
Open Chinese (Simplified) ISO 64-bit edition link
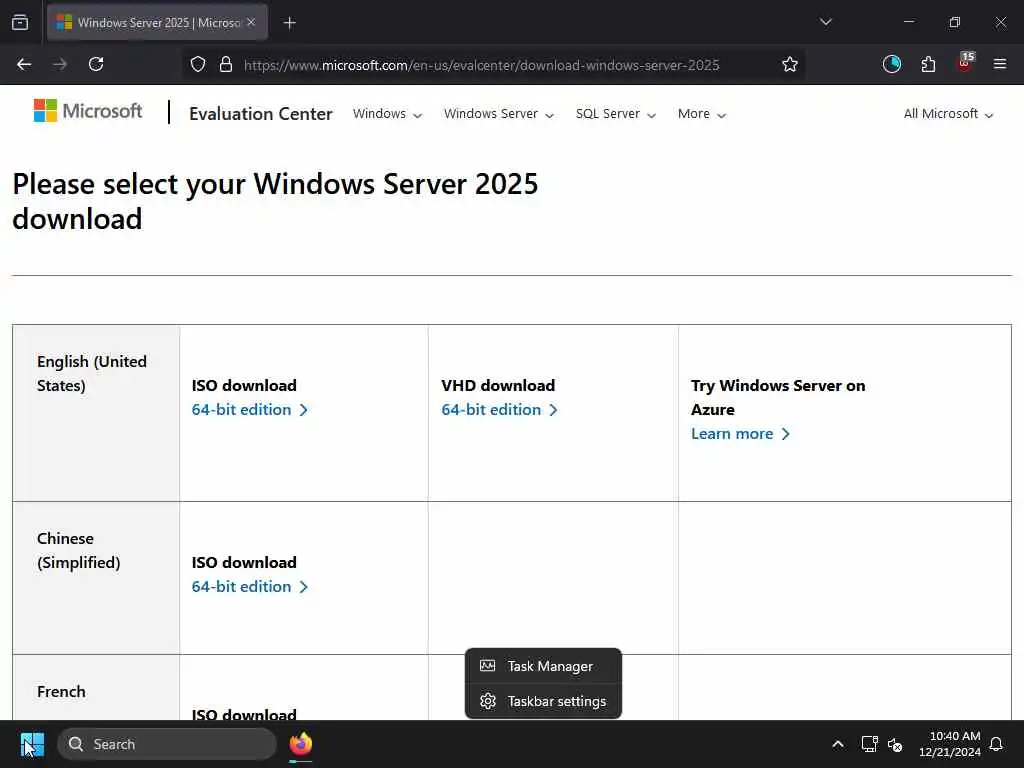pyautogui.click(x=249, y=586)
